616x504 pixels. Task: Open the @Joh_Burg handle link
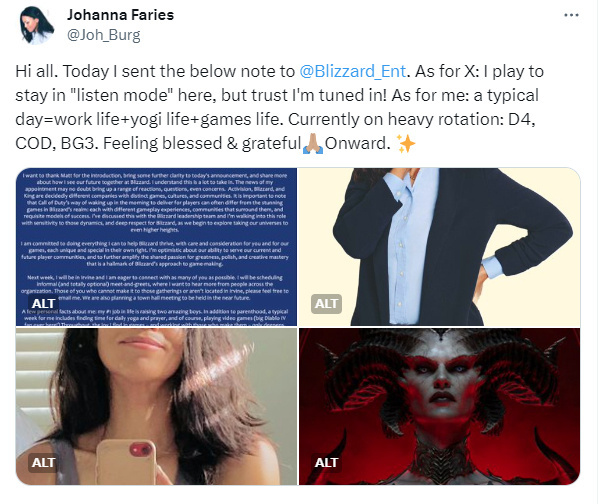point(103,35)
